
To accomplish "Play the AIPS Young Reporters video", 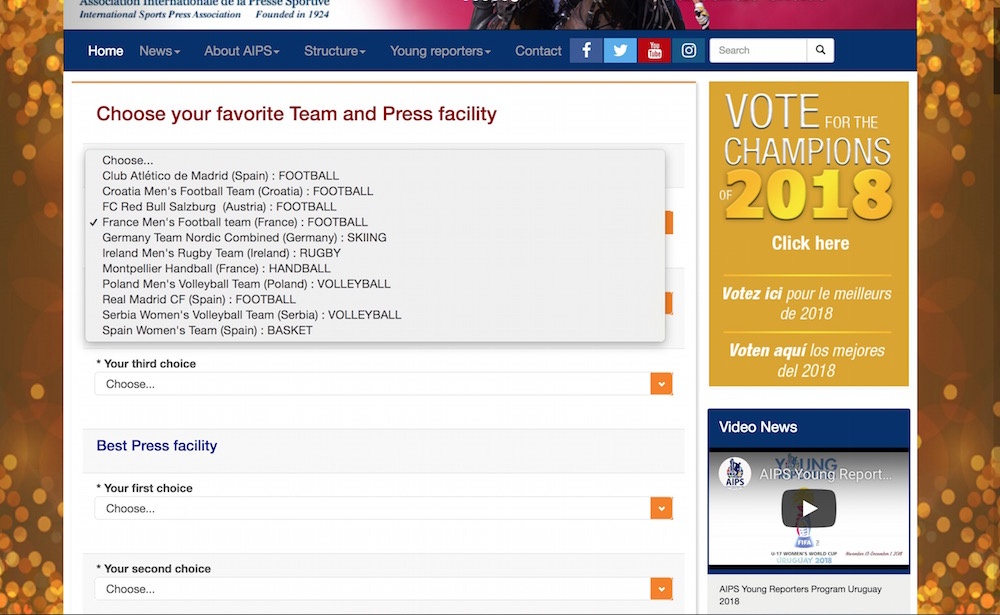I will (x=809, y=508).
